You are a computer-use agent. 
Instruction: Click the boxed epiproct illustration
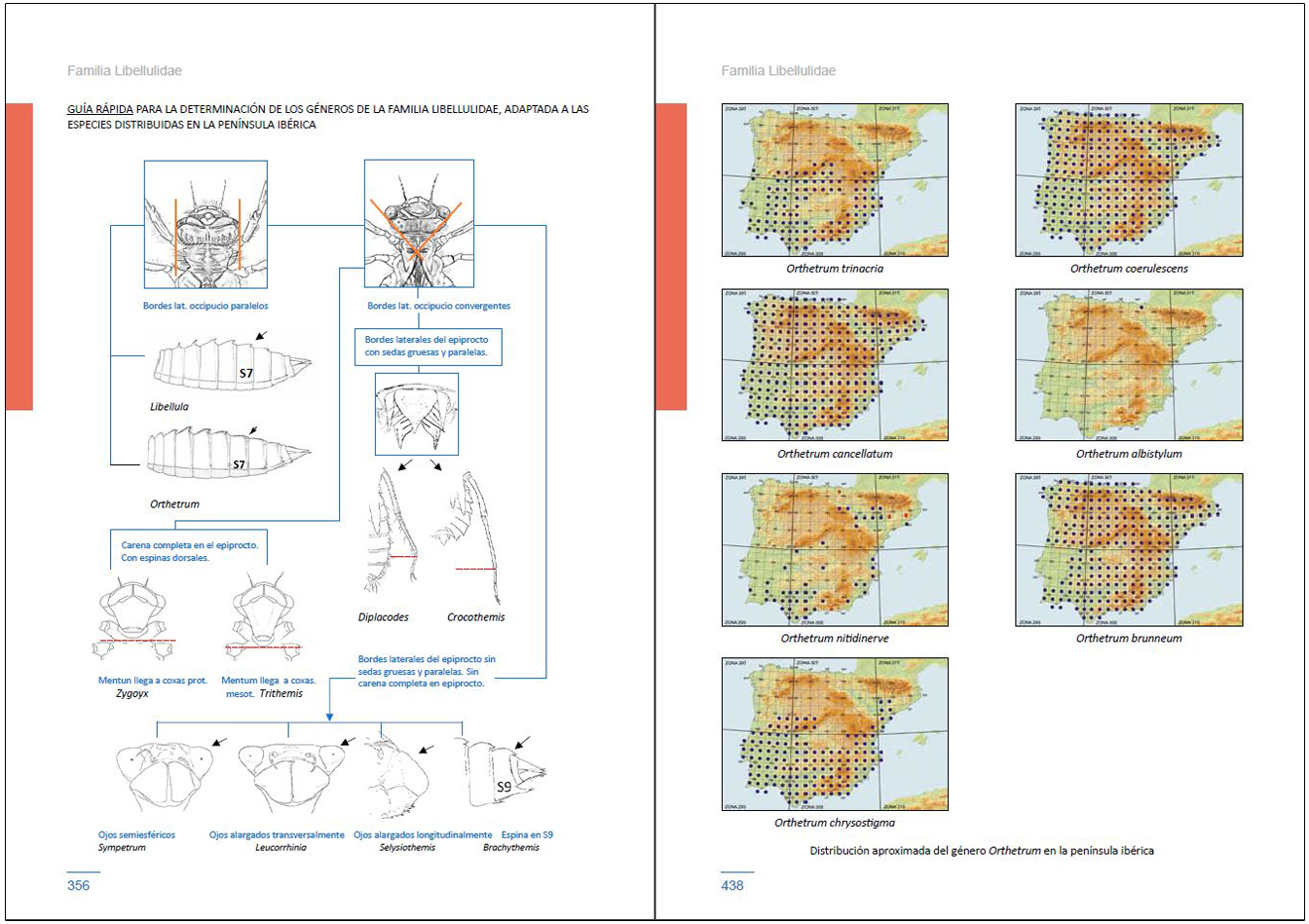pyautogui.click(x=416, y=414)
